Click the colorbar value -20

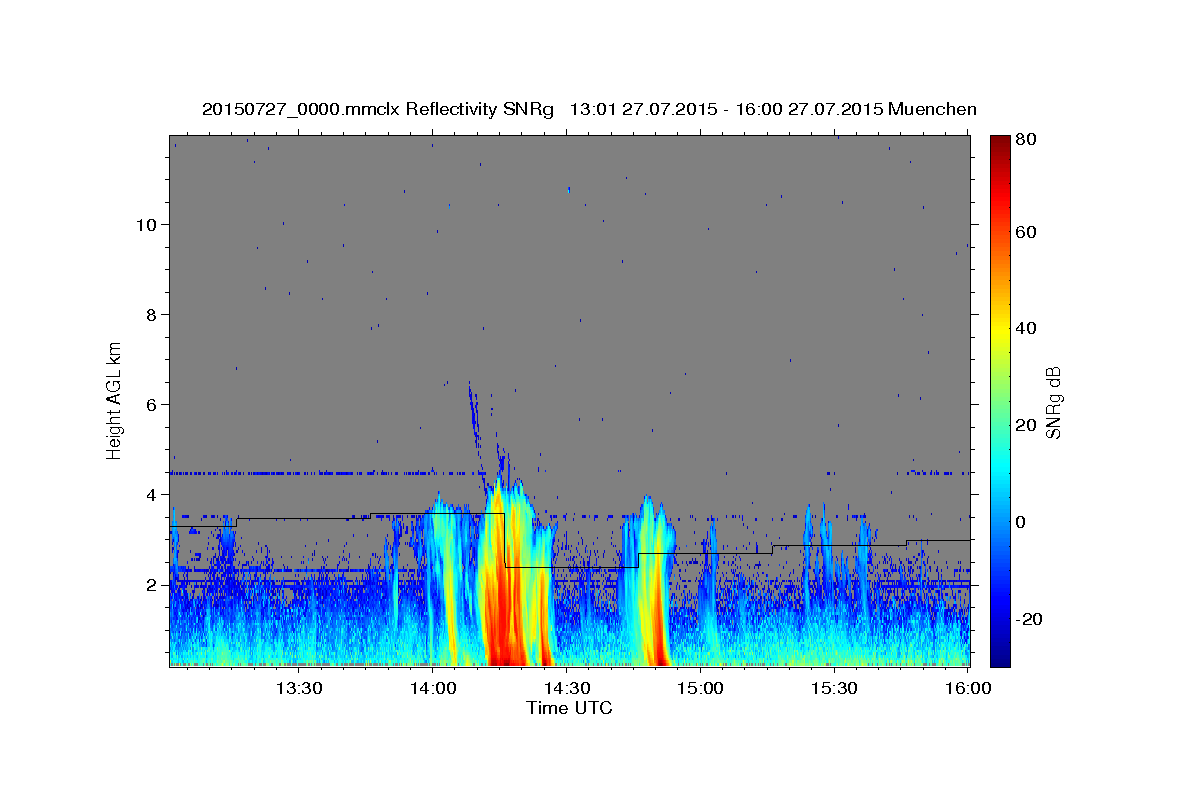[1029, 618]
